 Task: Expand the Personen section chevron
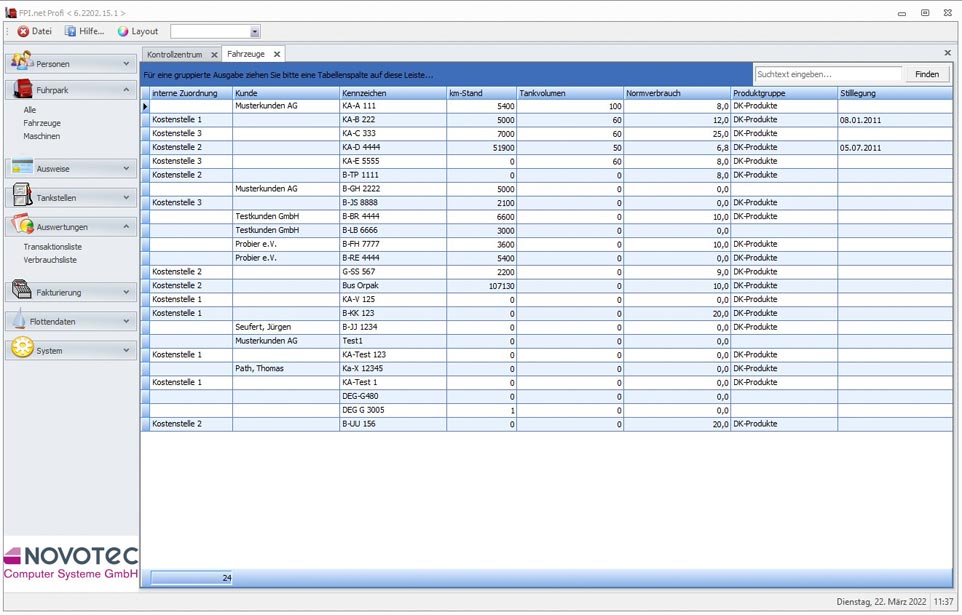126,63
